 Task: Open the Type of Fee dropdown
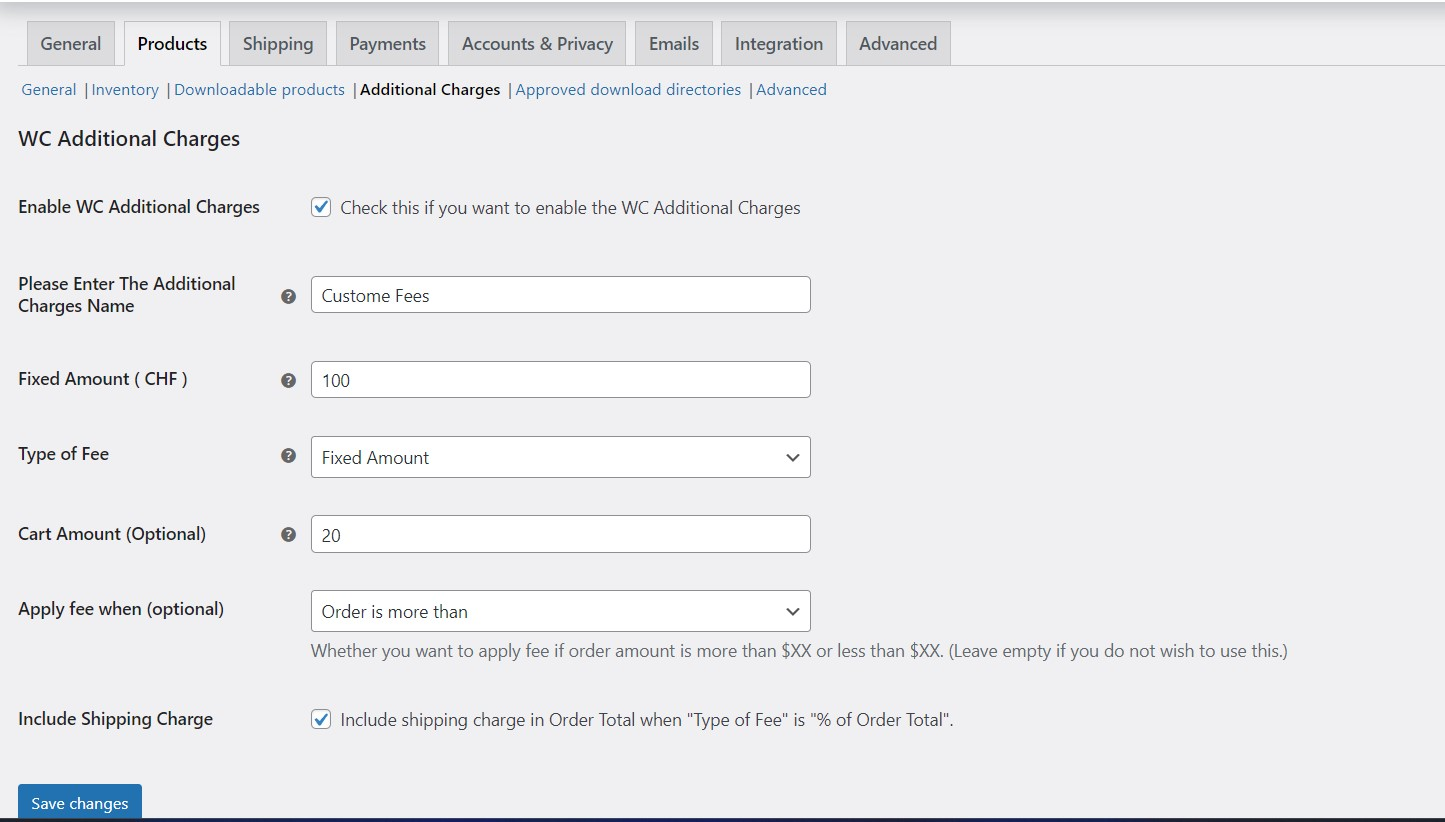coord(560,457)
